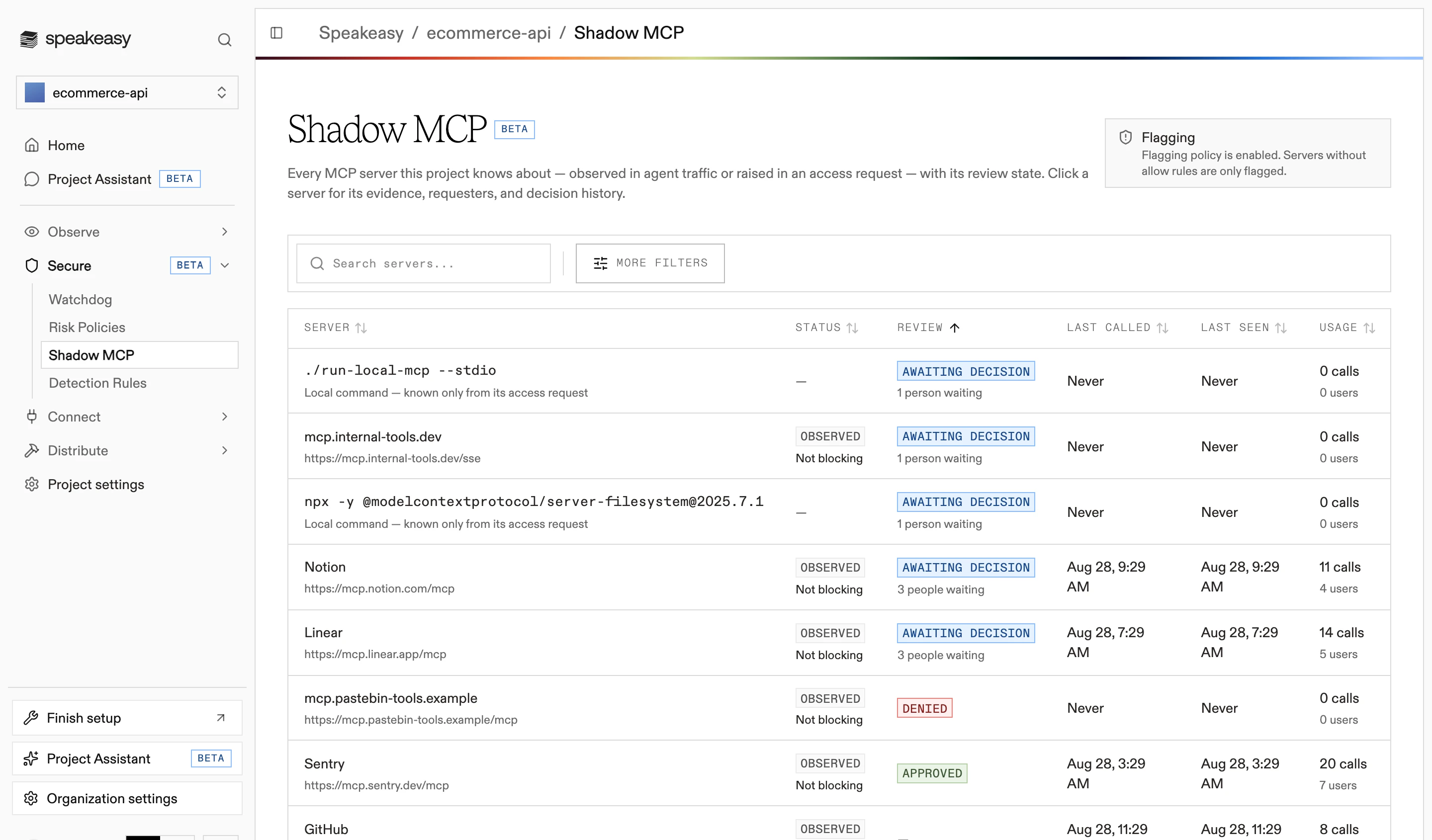Open Detection Rules page
This screenshot has height=840, width=1432.
[98, 383]
